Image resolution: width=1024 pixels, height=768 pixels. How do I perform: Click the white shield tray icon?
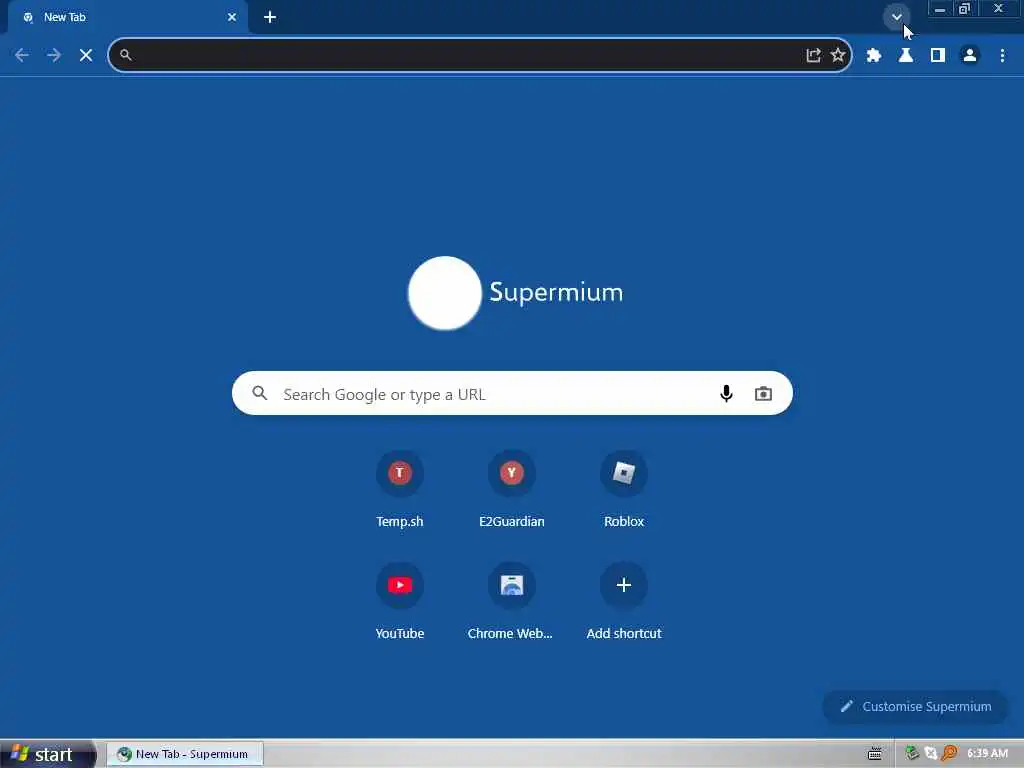pyautogui.click(x=931, y=754)
